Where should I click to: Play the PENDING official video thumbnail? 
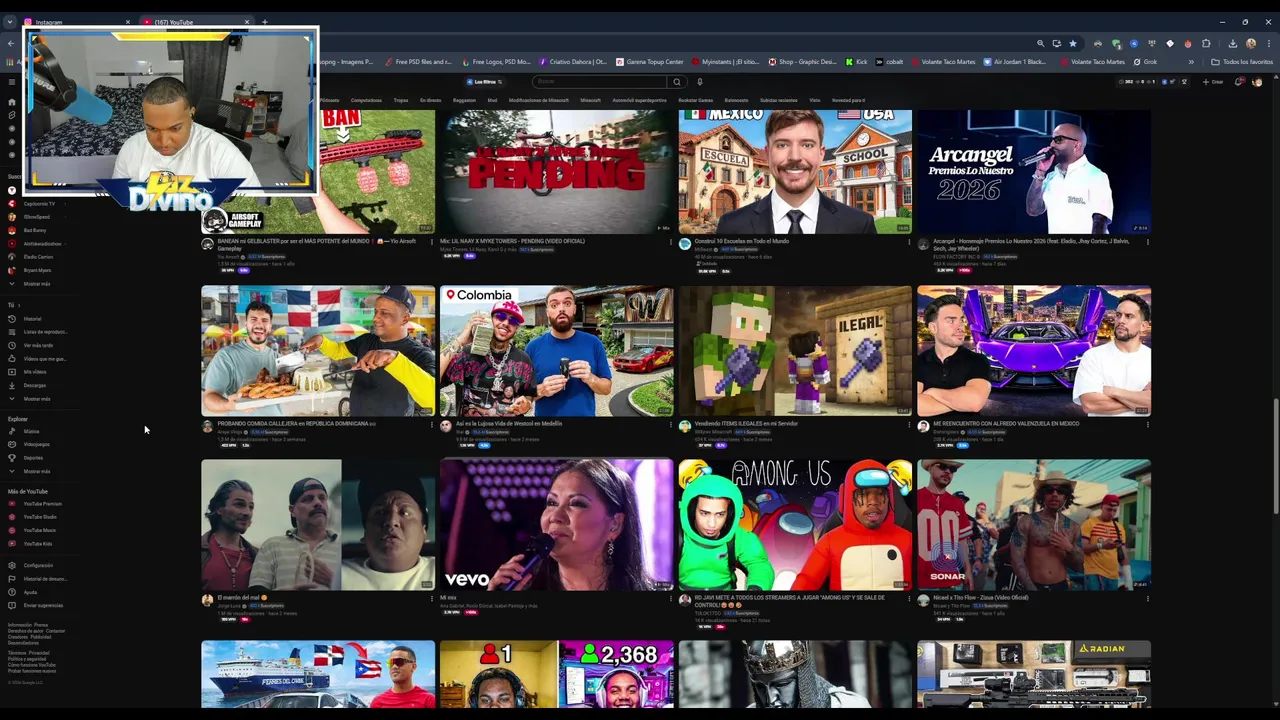pos(556,172)
